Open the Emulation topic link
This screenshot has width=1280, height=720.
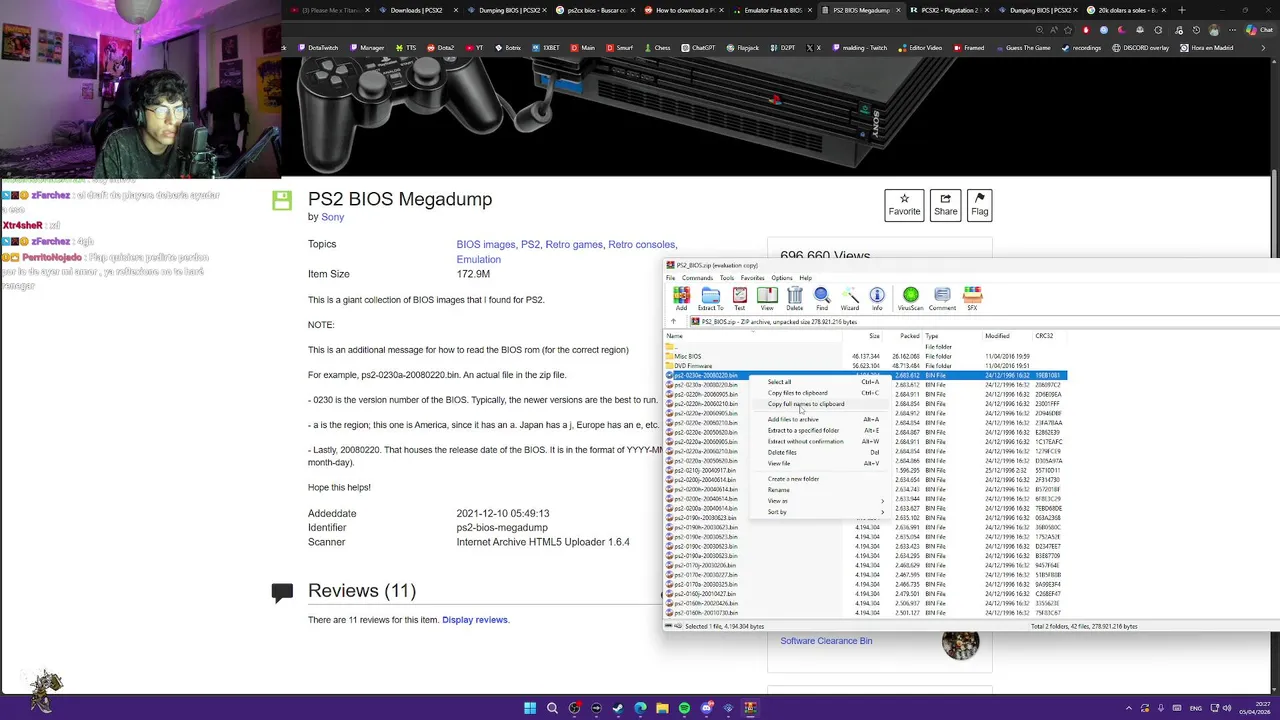pyautogui.click(x=479, y=259)
